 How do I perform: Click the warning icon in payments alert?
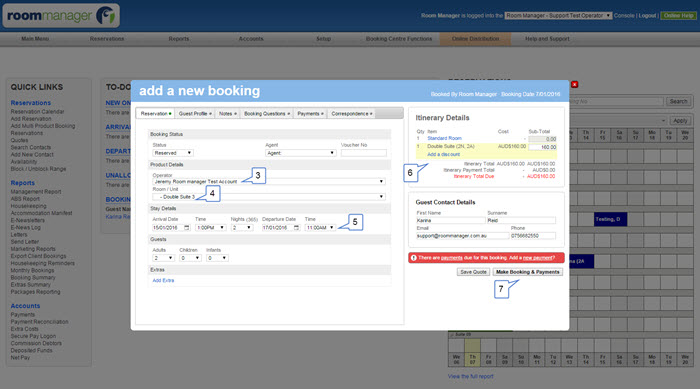pos(413,258)
